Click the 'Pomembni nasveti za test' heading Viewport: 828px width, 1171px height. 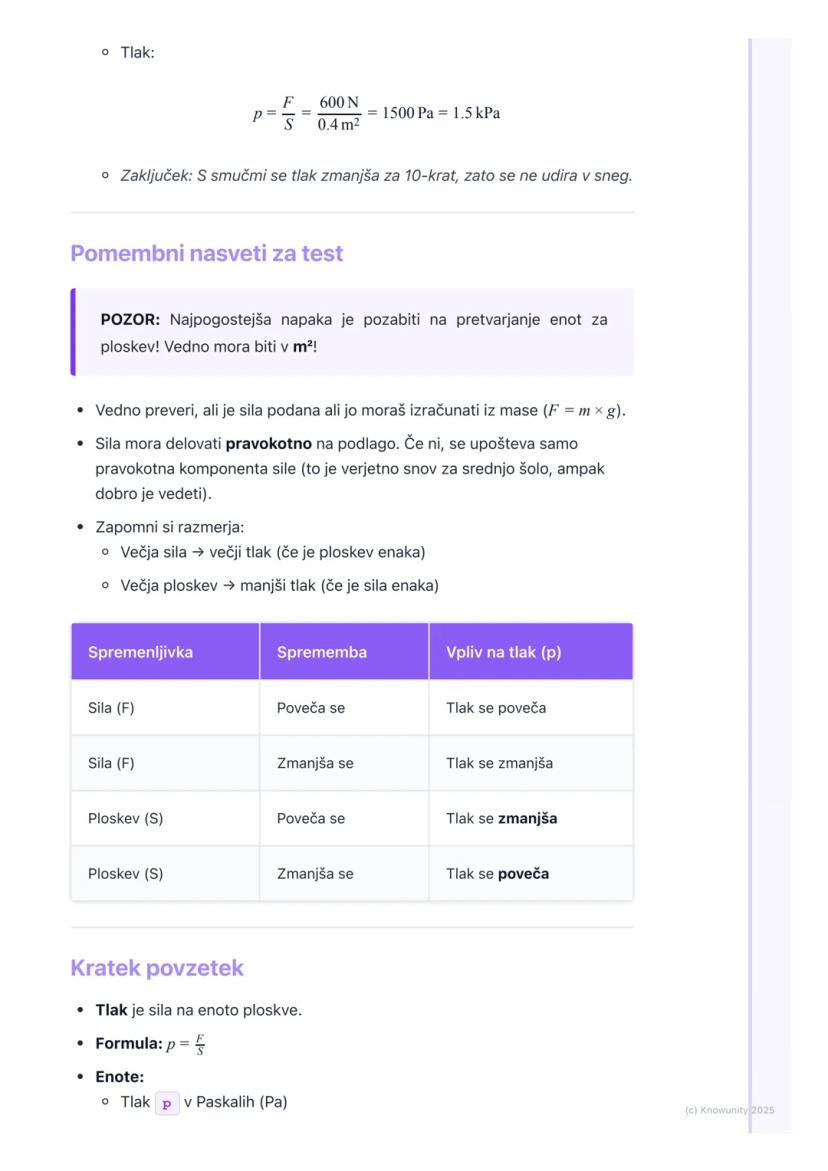207,254
